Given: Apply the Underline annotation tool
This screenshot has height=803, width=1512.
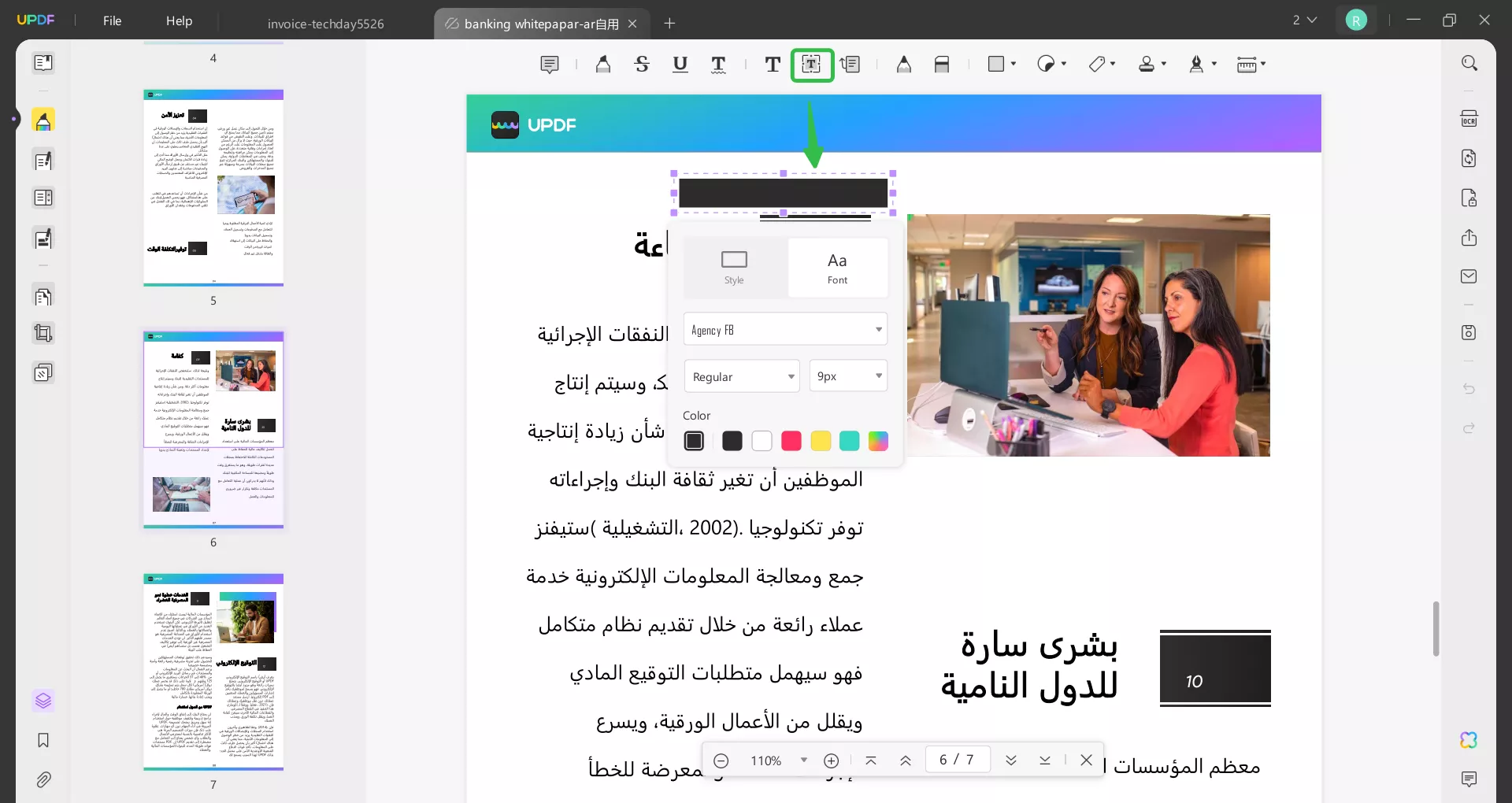Looking at the screenshot, I should (680, 65).
